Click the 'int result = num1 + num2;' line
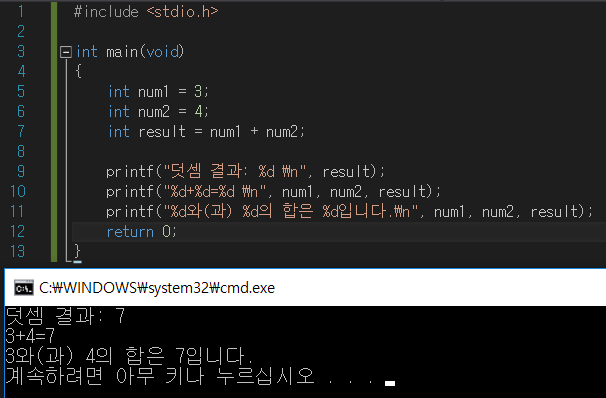This screenshot has width=606, height=398. click(206, 132)
